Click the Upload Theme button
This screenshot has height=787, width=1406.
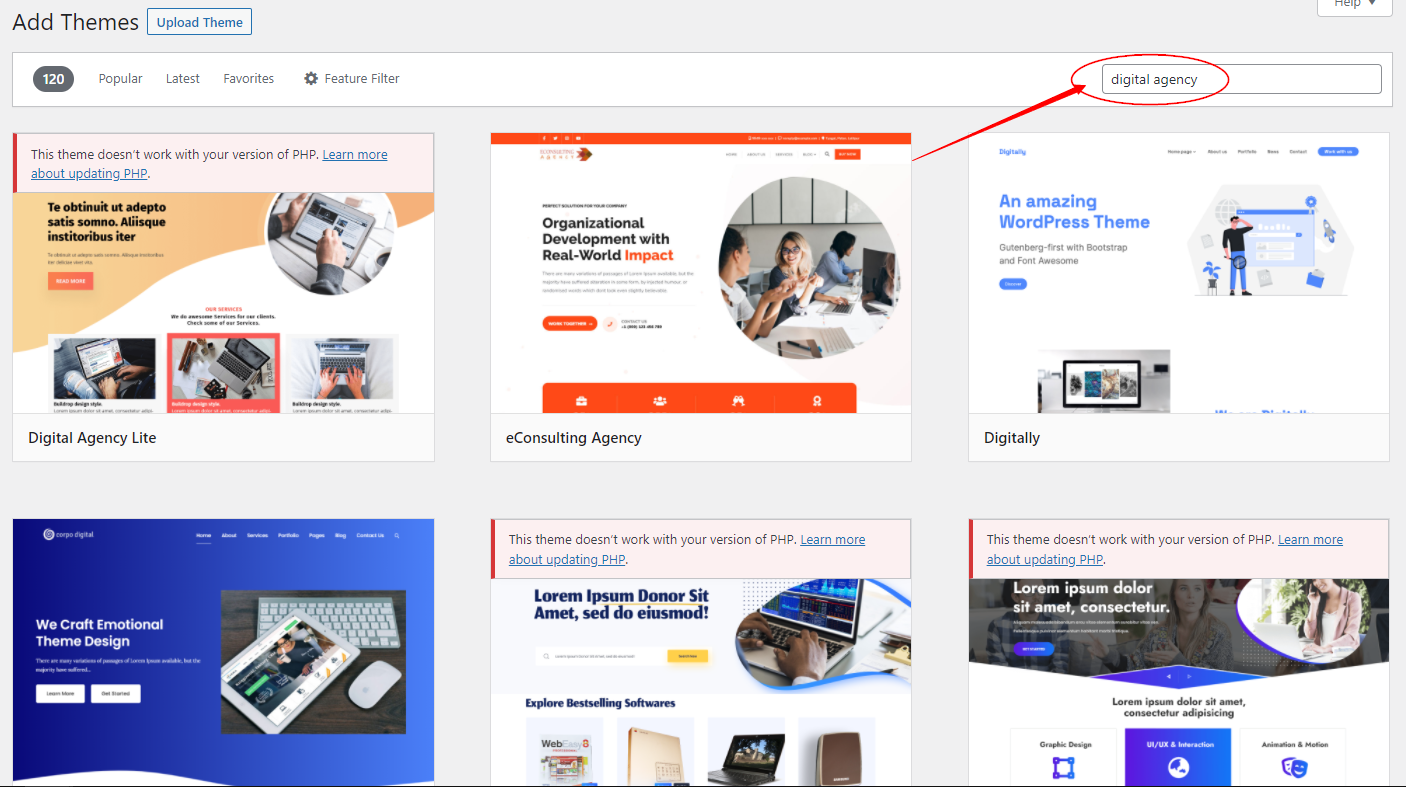tap(199, 22)
